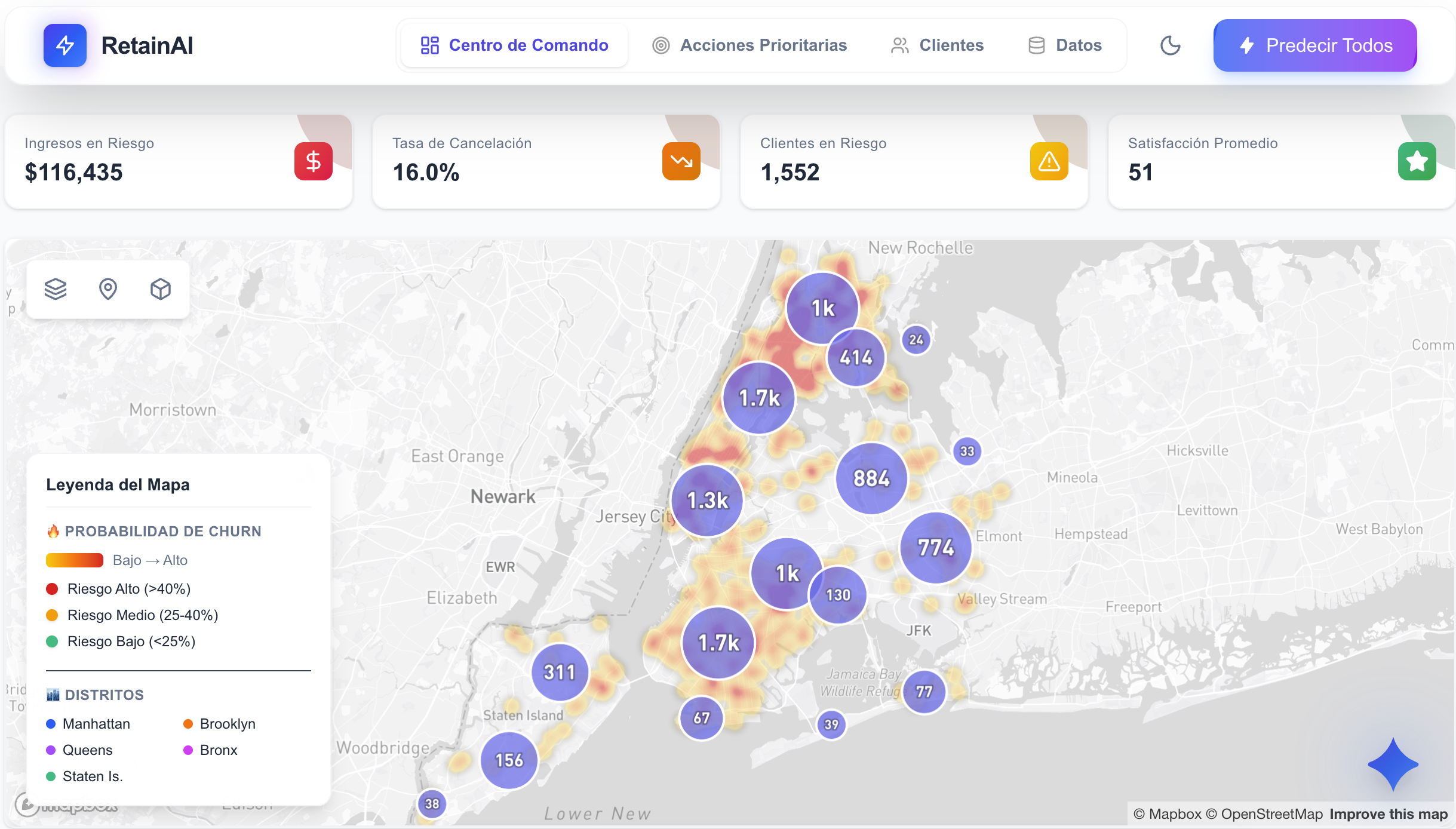Toggle dark mode moon icon
Viewport: 1456px width, 829px height.
pyautogui.click(x=1170, y=45)
